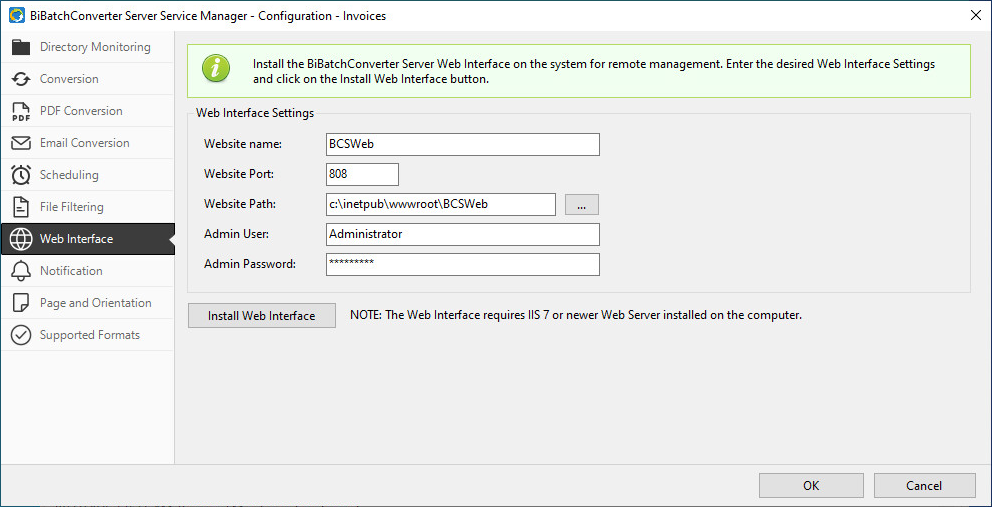
Task: Click the Page and Orientation icon
Action: [x=21, y=303]
